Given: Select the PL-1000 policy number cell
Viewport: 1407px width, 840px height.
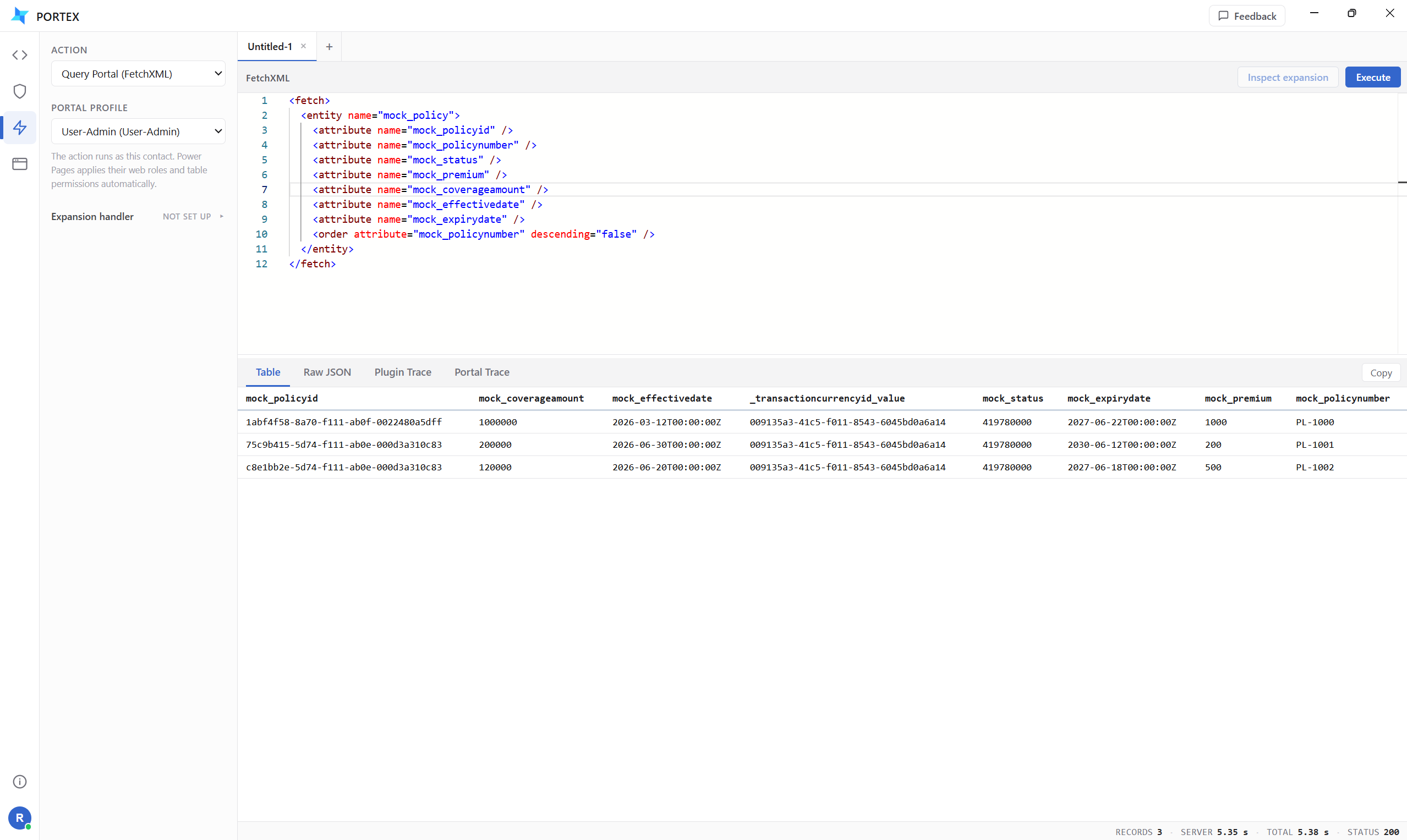Looking at the screenshot, I should point(1315,422).
